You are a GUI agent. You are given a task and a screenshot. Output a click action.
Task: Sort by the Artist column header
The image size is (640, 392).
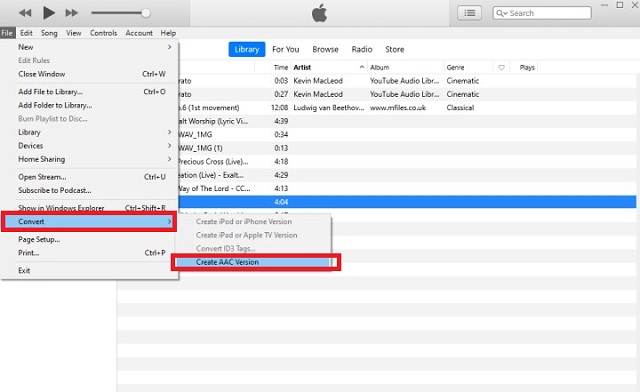pos(302,67)
